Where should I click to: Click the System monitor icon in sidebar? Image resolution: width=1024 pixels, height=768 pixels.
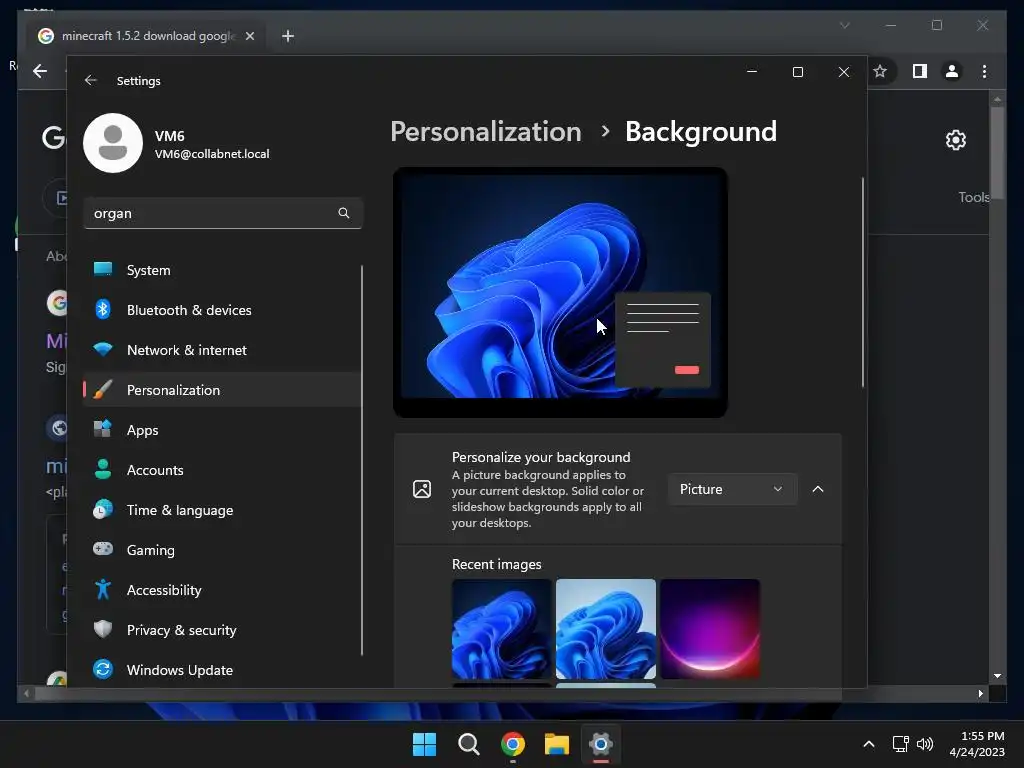click(x=103, y=269)
